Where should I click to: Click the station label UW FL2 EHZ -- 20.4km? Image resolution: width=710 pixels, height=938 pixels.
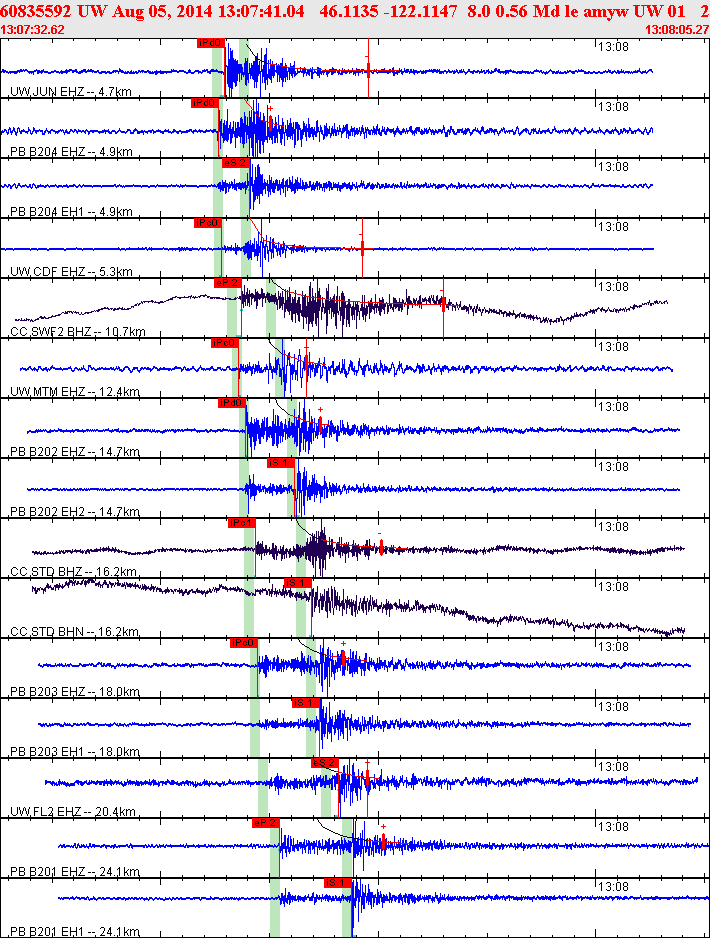(73, 812)
